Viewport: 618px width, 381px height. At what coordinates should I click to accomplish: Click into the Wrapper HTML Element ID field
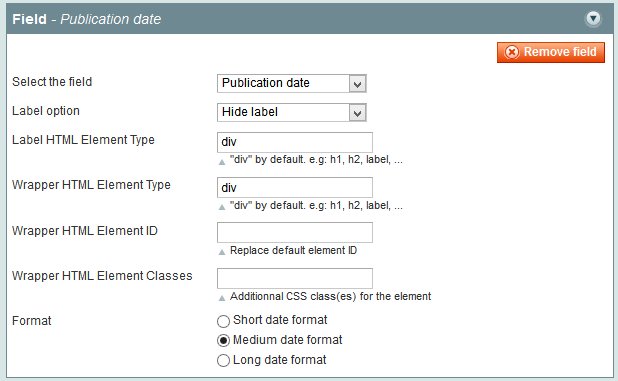point(295,232)
